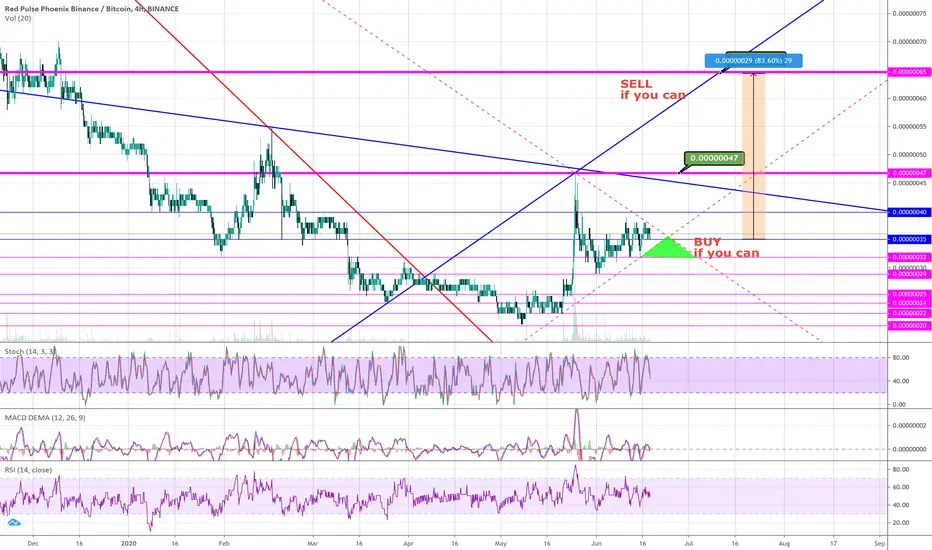Click the magenta 0.00000025 axis price label

tap(909, 294)
